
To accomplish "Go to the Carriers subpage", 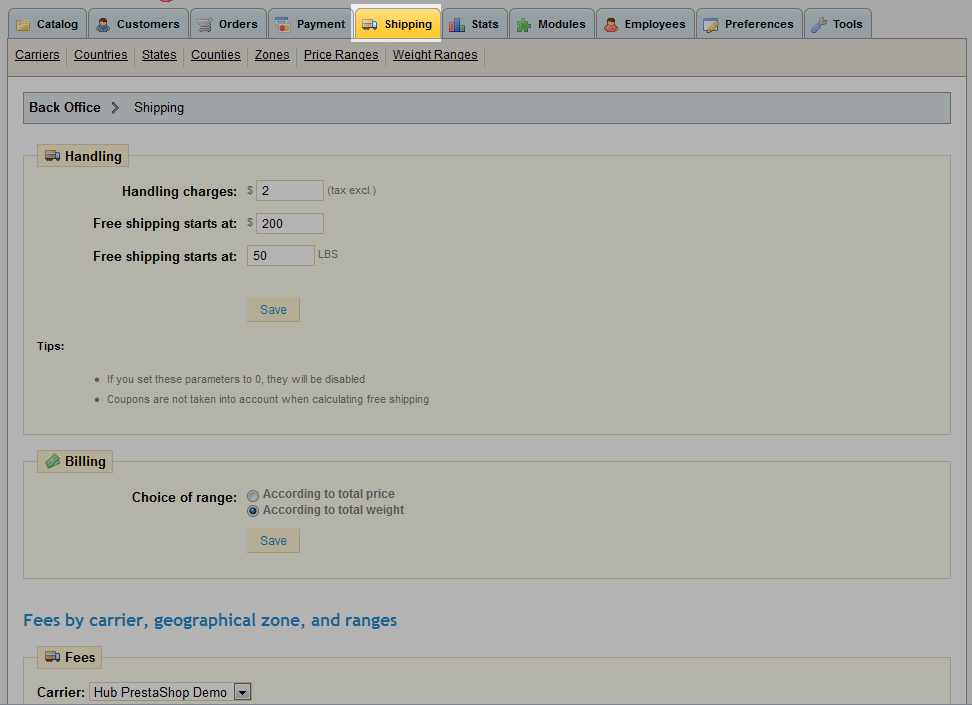I will tap(37, 55).
